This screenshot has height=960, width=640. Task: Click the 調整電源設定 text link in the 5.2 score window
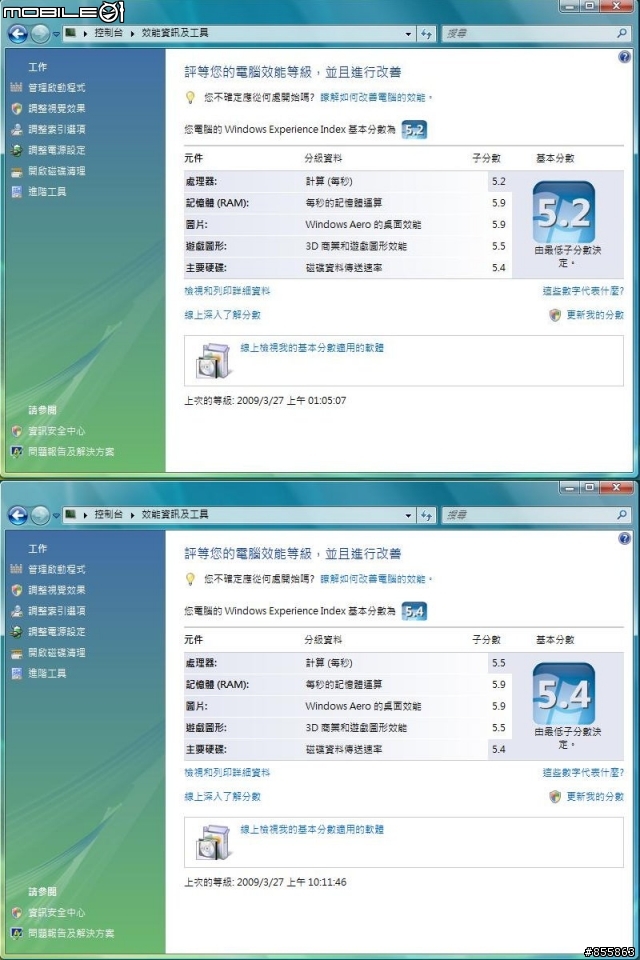[57, 150]
